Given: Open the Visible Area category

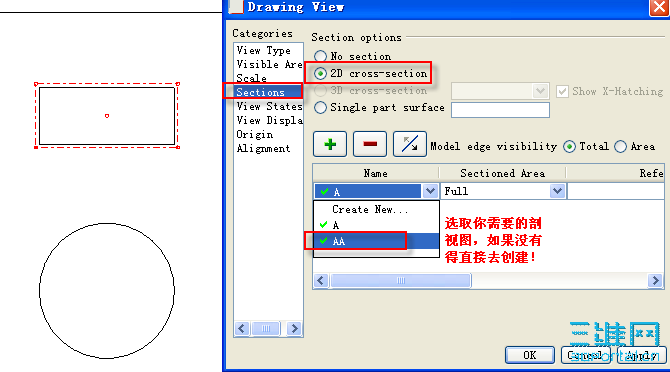Looking at the screenshot, I should 269,64.
